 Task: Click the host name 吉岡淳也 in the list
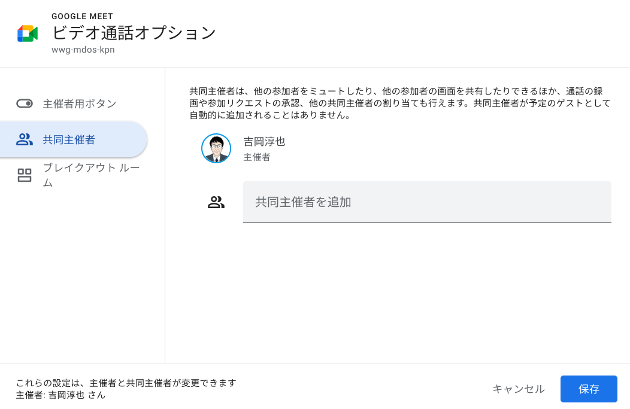tap(264, 141)
